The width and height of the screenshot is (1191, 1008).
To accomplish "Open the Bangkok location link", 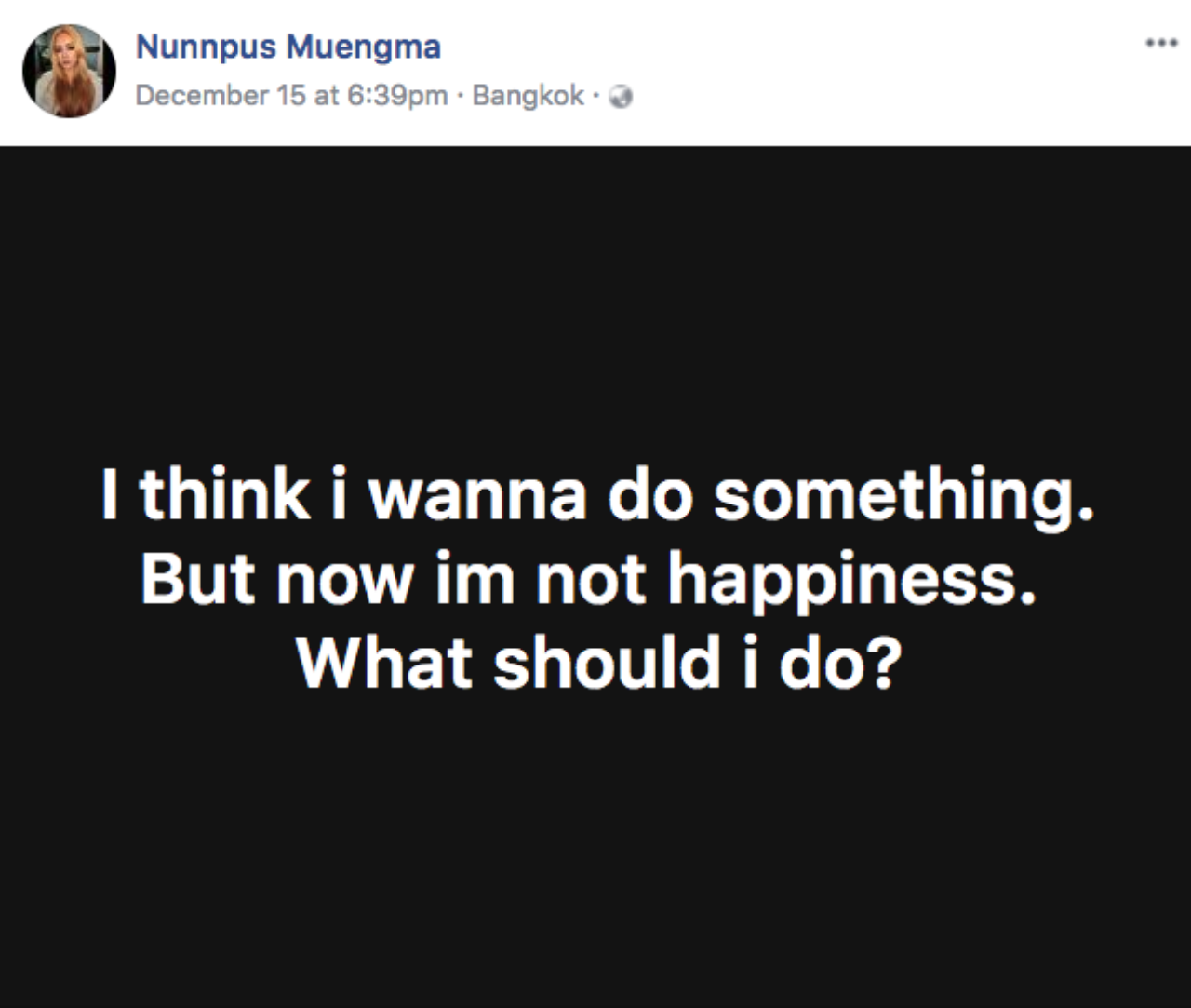I will point(529,95).
